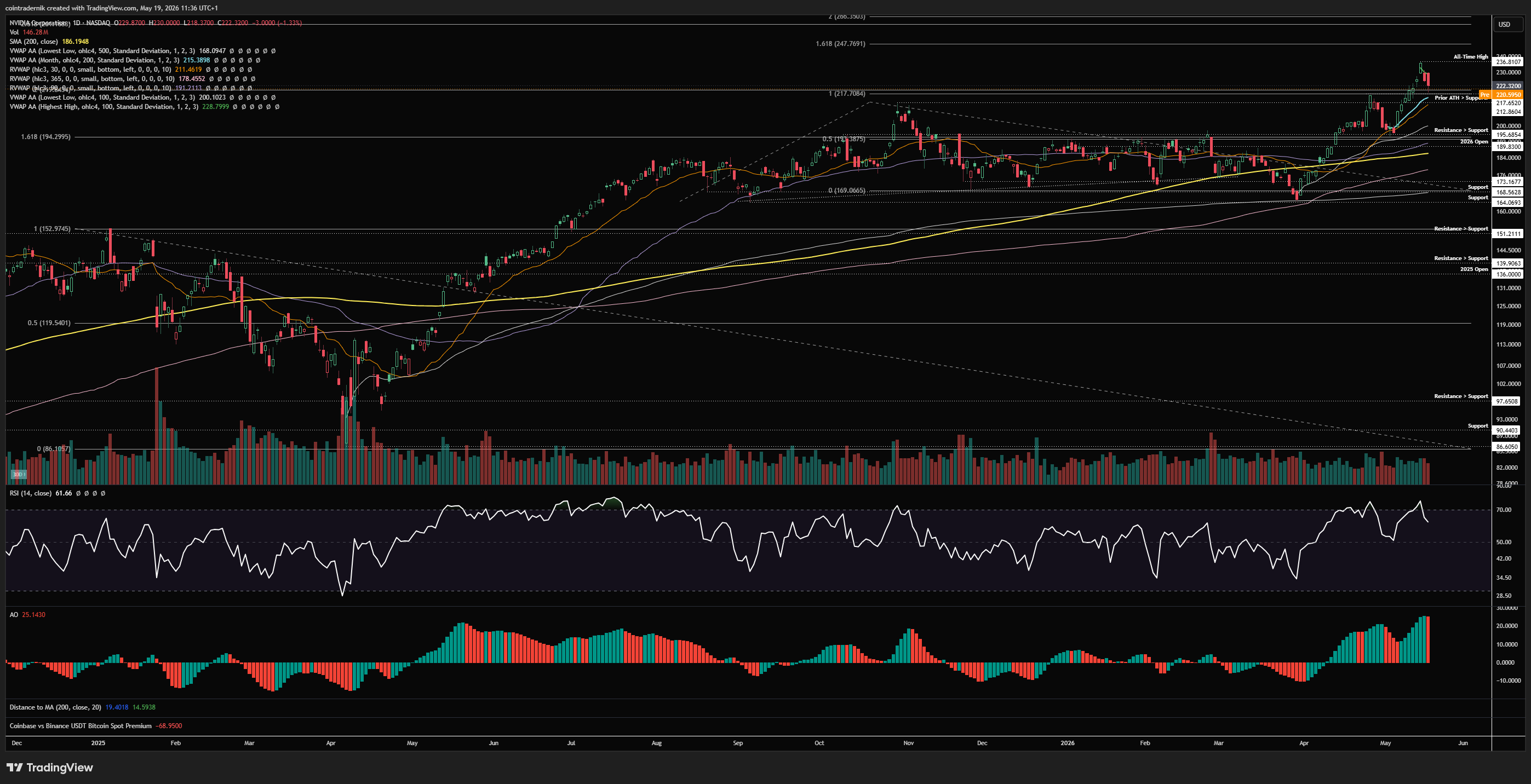The width and height of the screenshot is (1531, 784).
Task: Click the 2025 label on the time axis
Action: point(98,743)
